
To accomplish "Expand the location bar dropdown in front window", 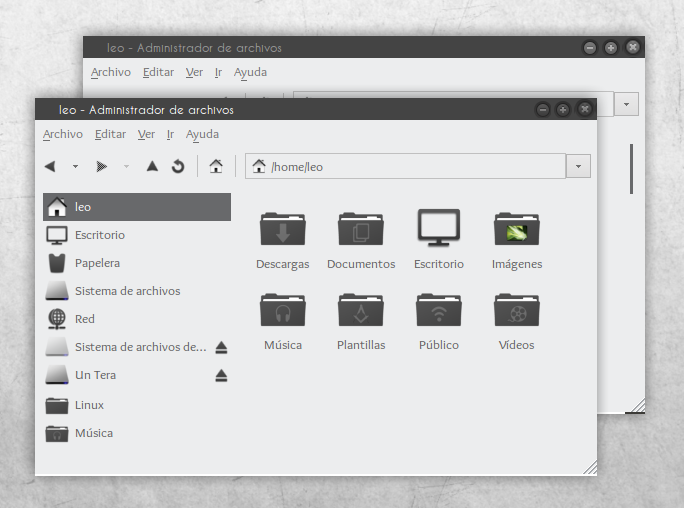I will (x=578, y=166).
